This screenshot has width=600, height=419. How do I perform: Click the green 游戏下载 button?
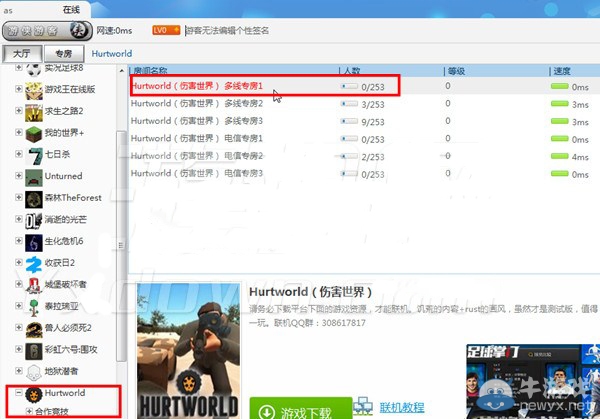pos(301,409)
